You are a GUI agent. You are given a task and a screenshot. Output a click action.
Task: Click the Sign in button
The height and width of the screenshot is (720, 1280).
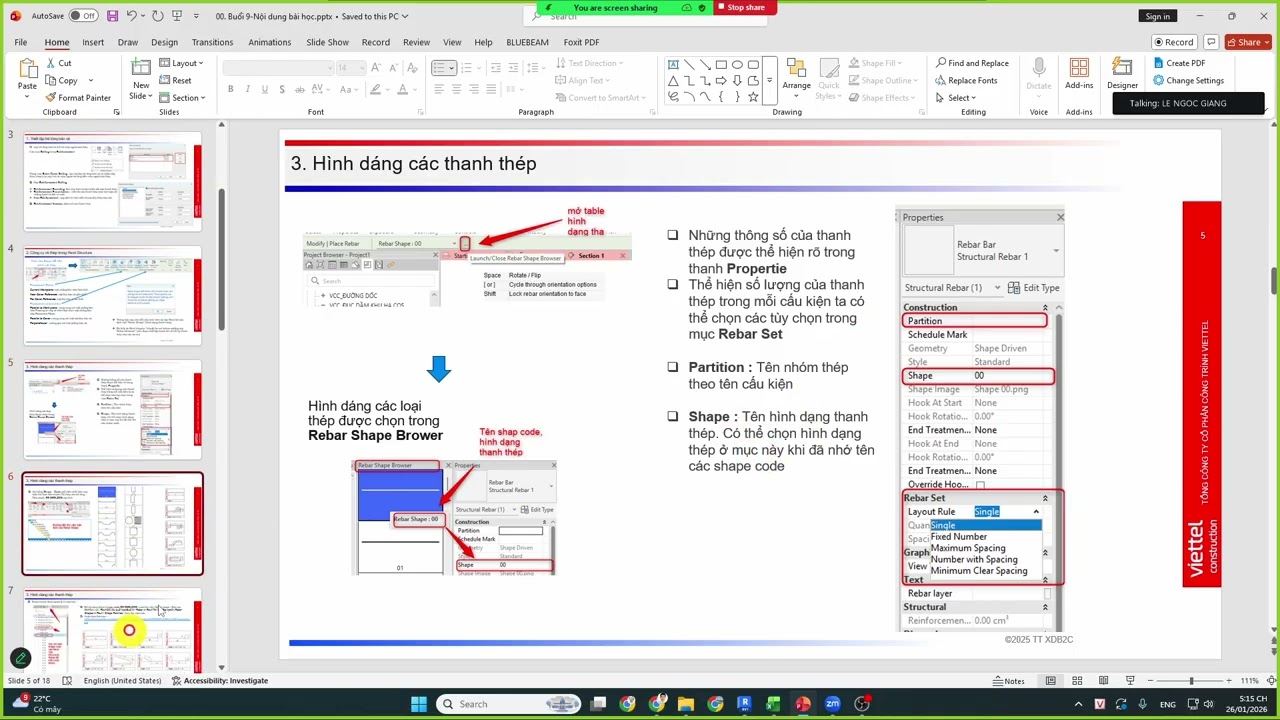[1158, 16]
